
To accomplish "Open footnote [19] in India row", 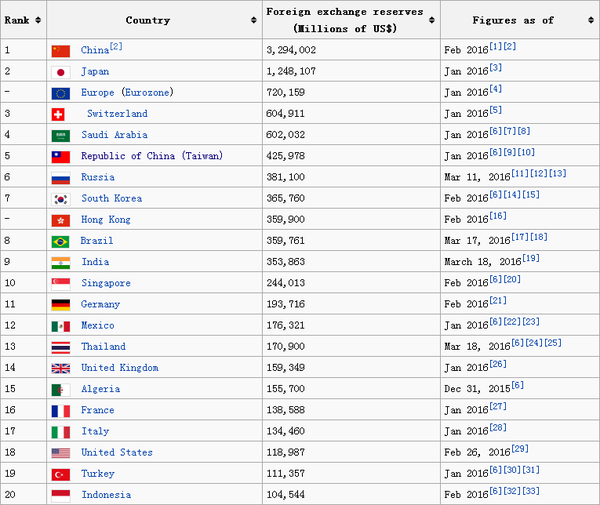I will coord(531,258).
